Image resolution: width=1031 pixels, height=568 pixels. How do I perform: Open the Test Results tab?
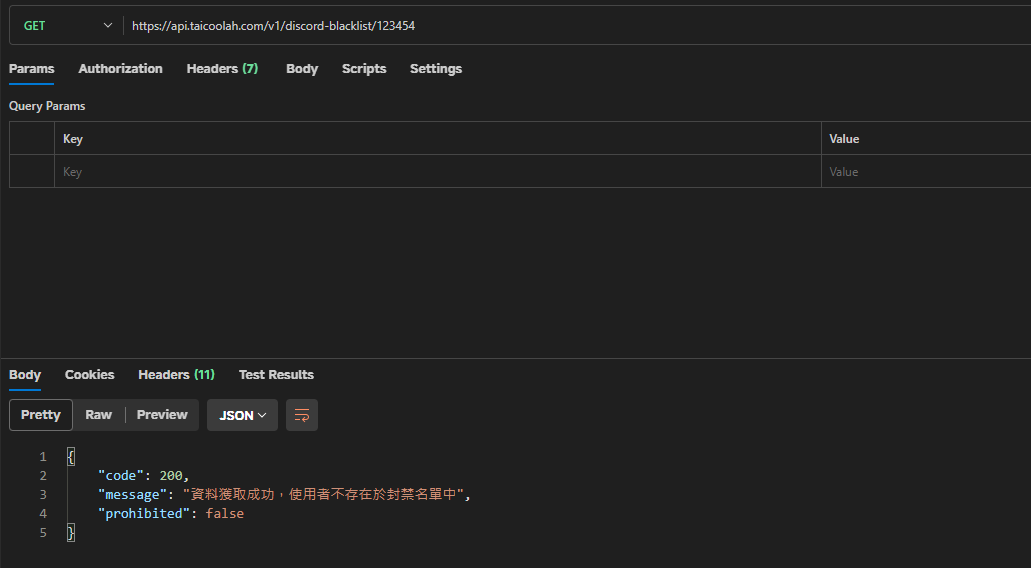(276, 375)
